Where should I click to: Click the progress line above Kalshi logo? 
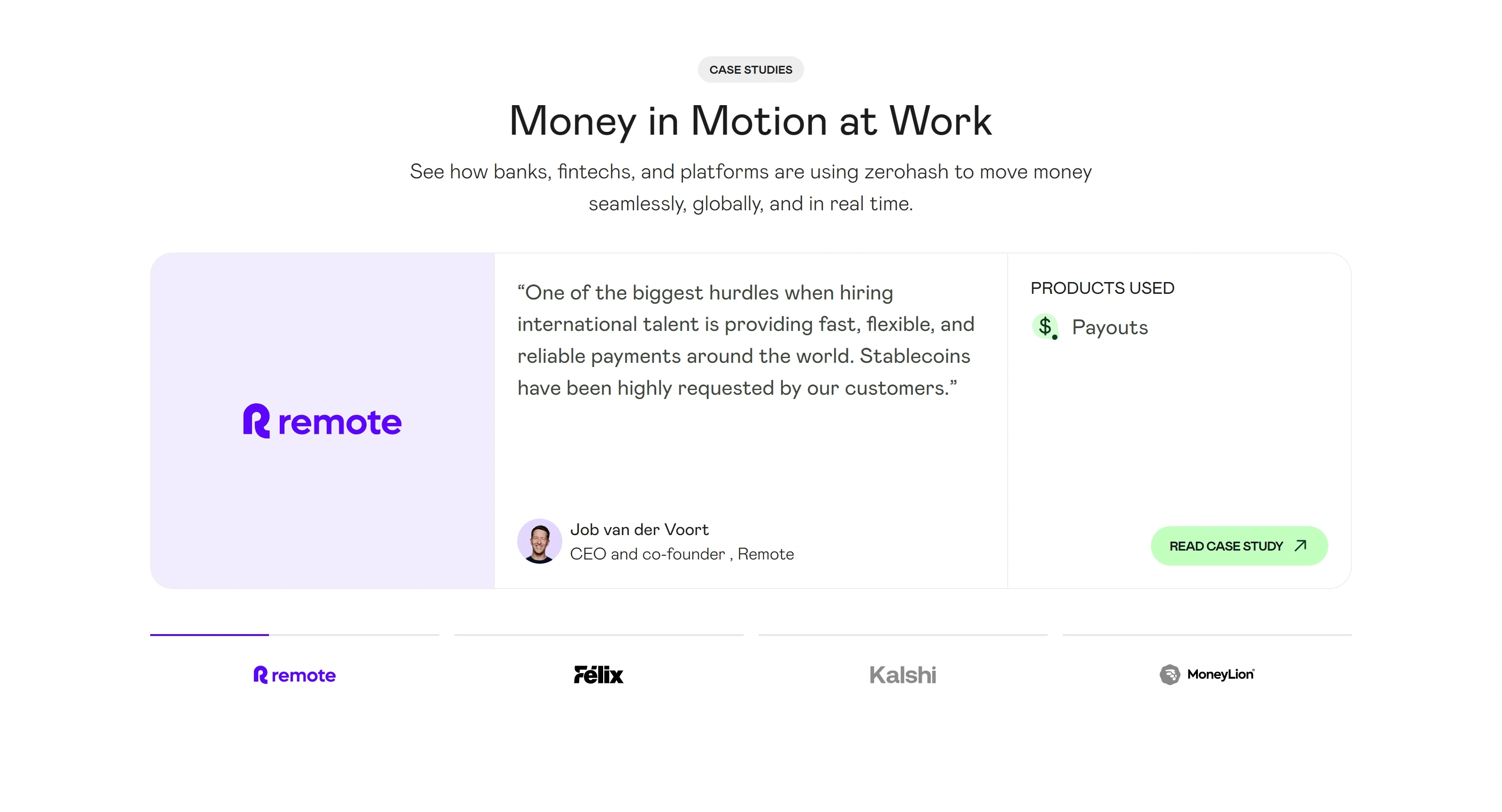point(903,634)
